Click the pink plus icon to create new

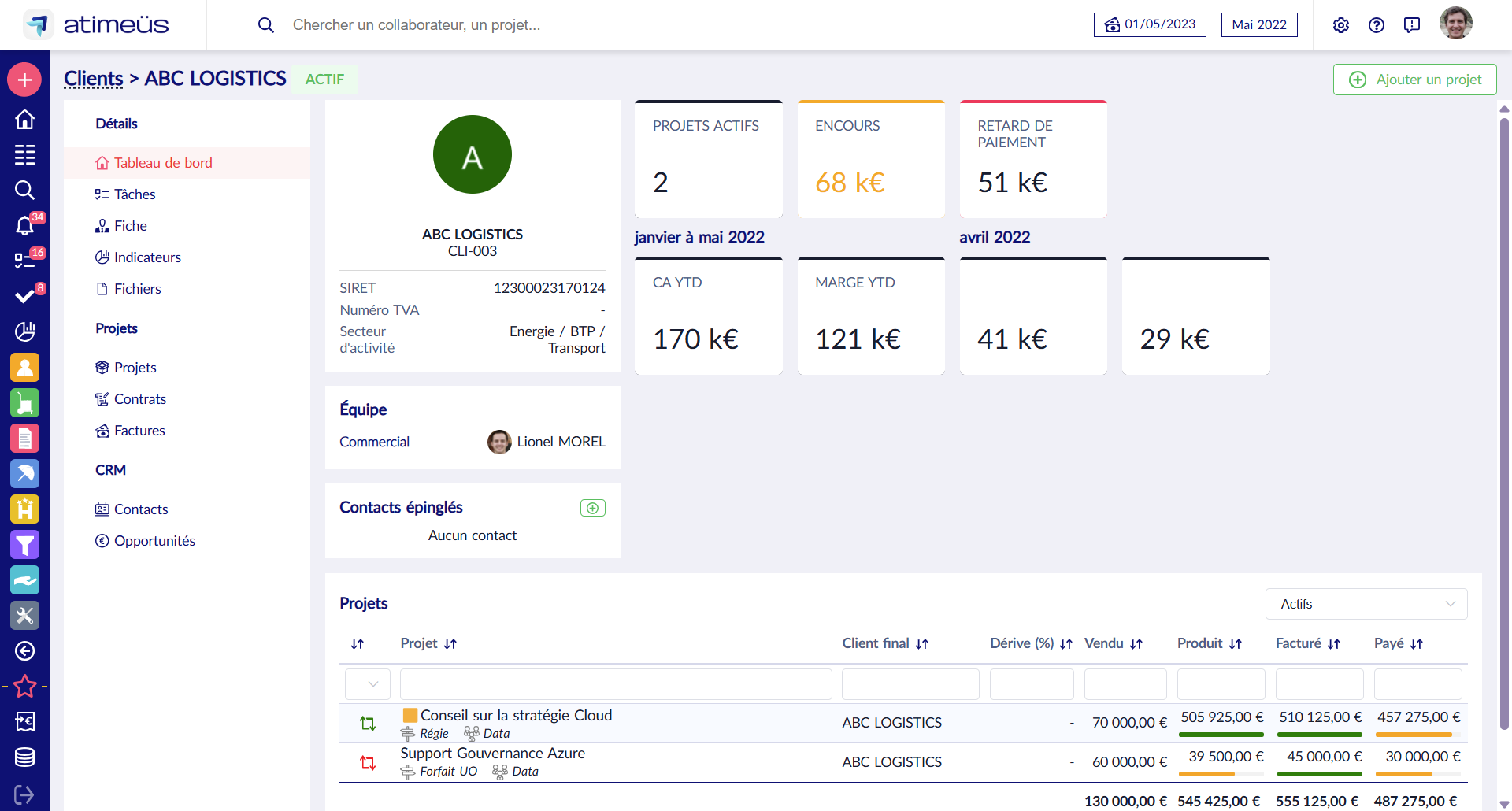coord(24,80)
